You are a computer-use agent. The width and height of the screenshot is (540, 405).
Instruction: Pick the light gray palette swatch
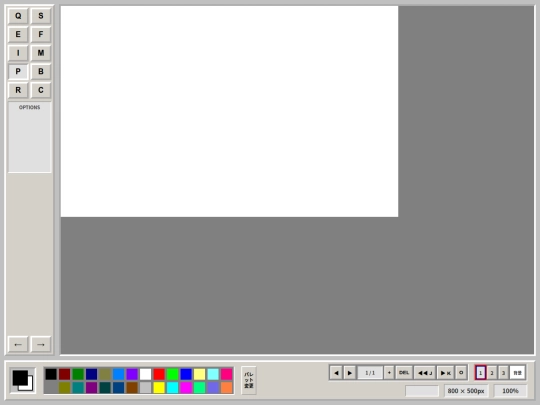[145, 387]
